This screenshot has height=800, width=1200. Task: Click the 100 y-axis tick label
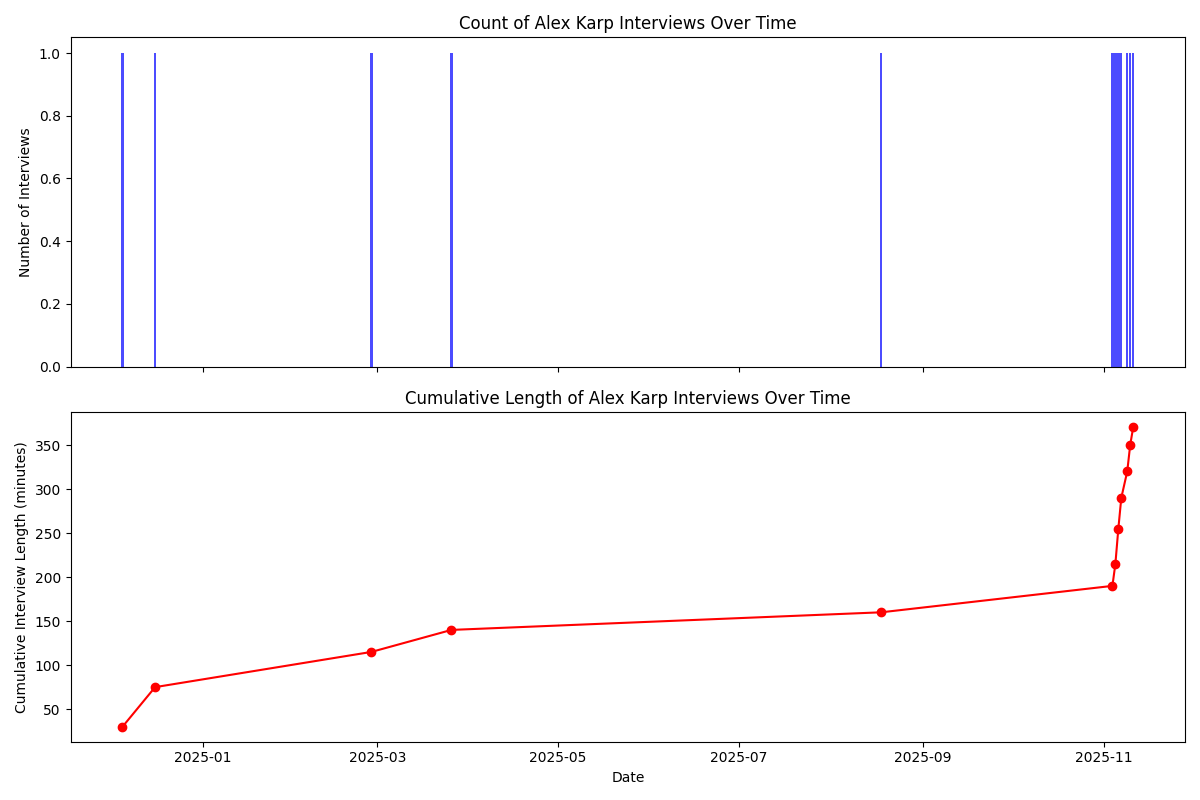pyautogui.click(x=49, y=665)
